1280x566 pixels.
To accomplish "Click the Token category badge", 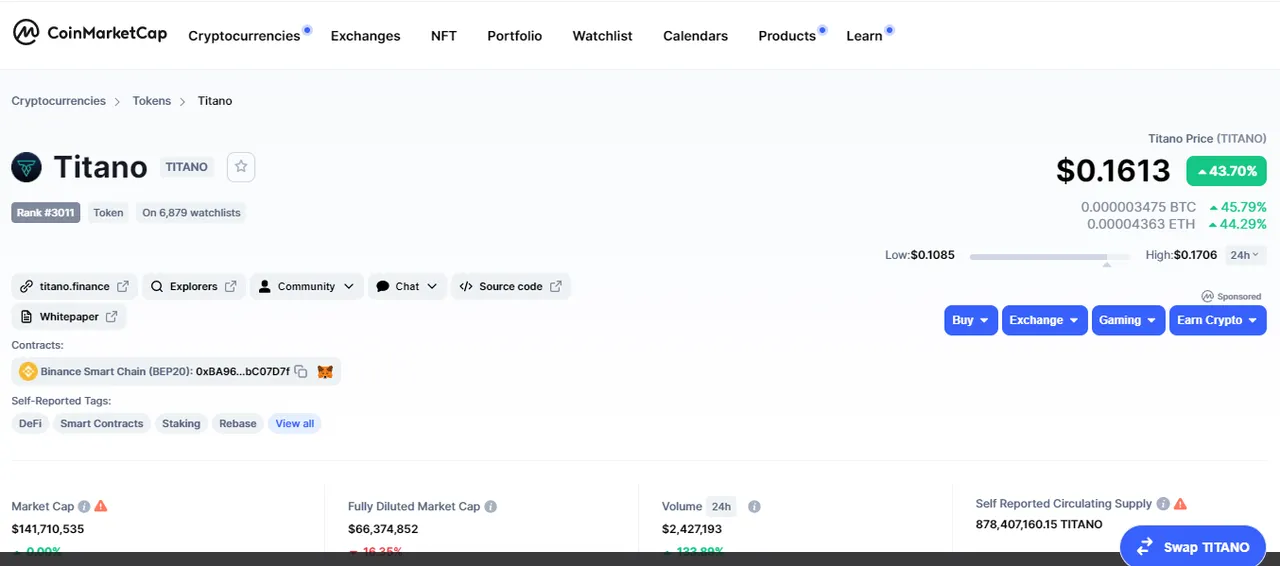I will [108, 213].
